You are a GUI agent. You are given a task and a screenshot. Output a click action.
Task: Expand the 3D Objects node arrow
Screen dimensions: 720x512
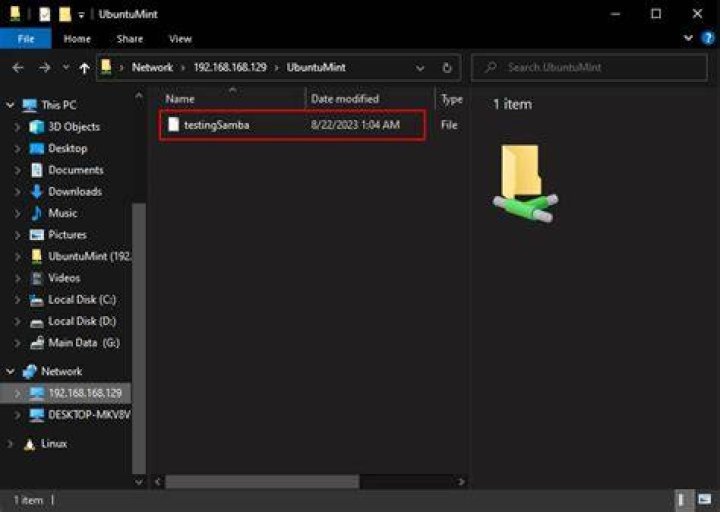(17, 127)
